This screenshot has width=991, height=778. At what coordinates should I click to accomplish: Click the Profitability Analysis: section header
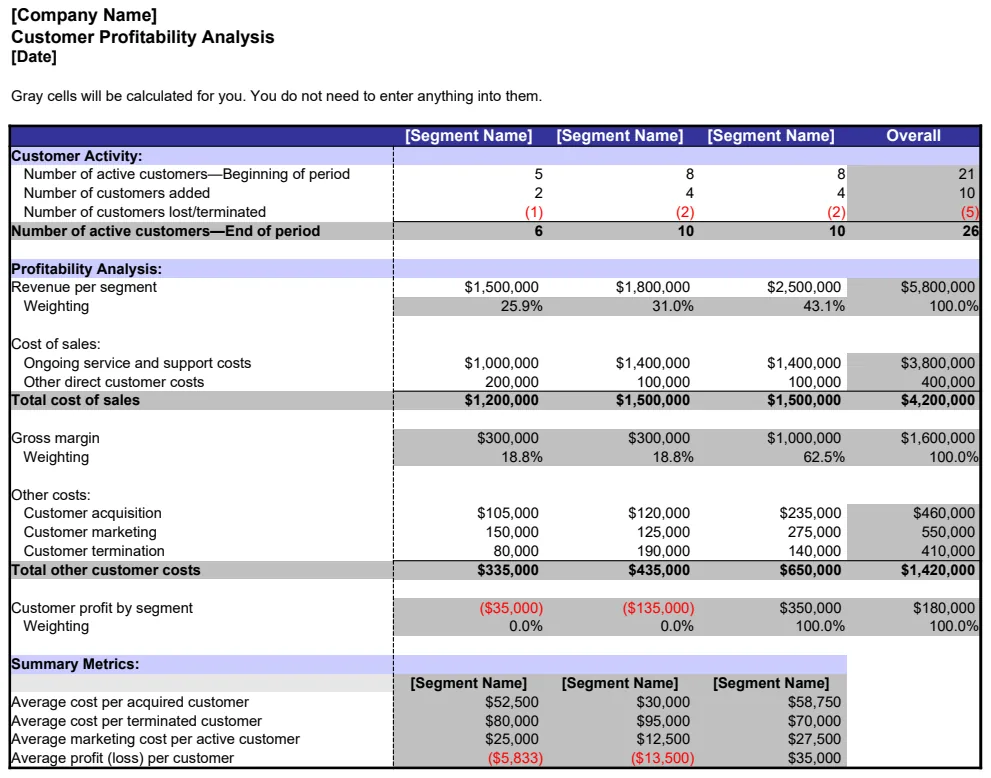click(87, 269)
